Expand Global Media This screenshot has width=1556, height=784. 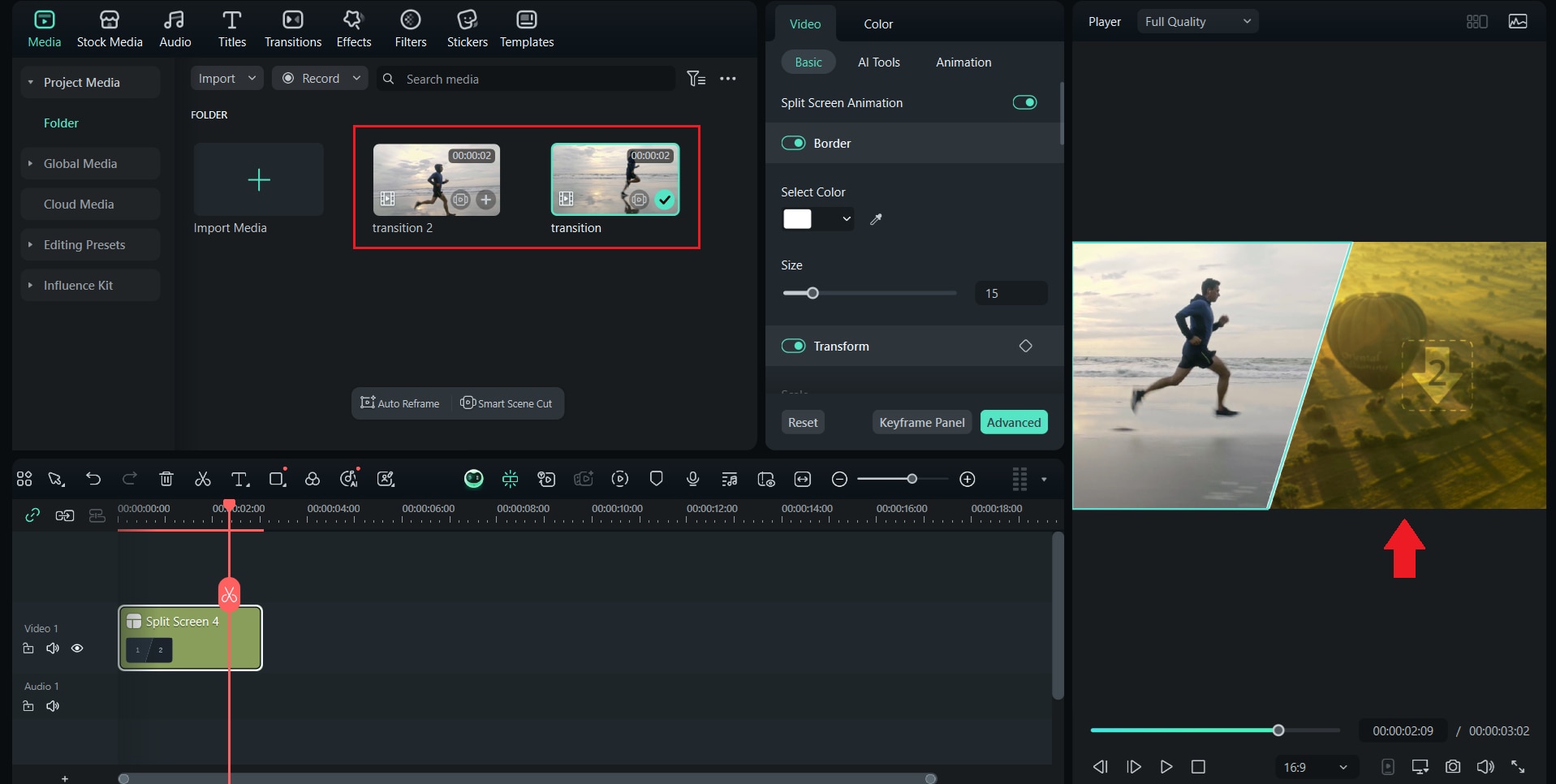pyautogui.click(x=31, y=164)
